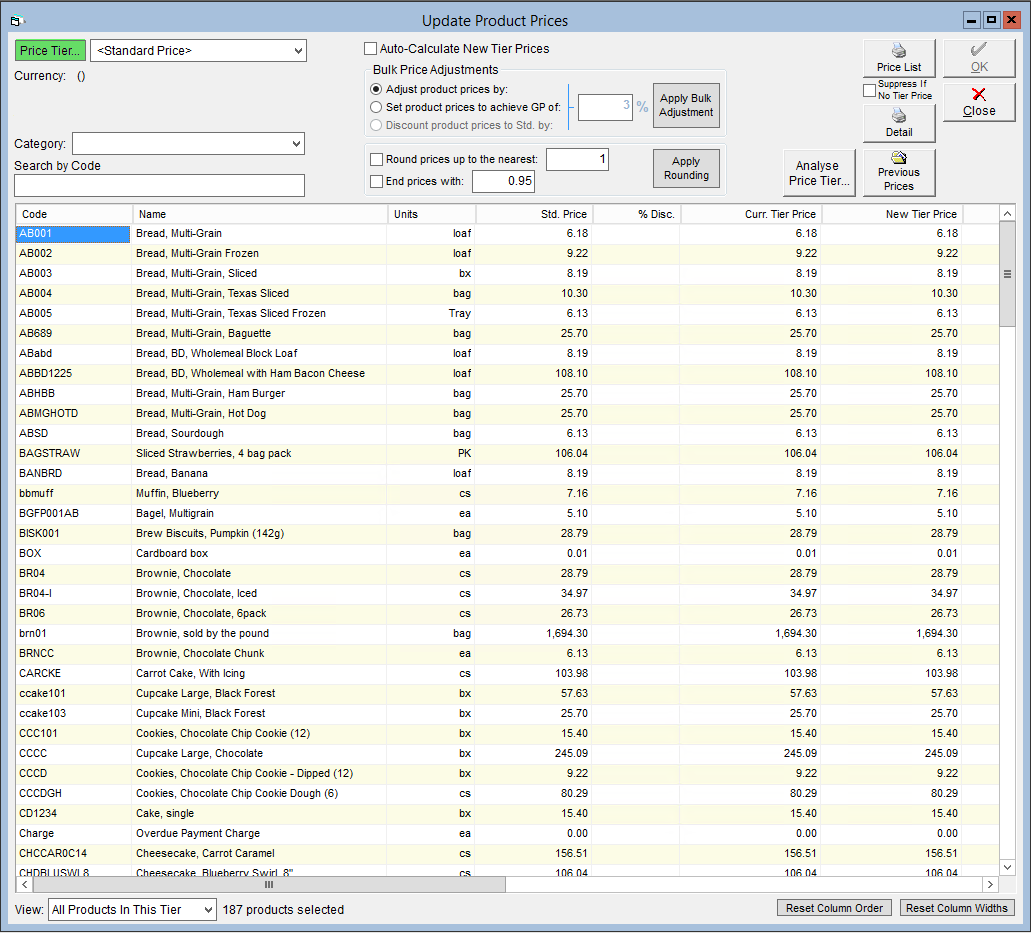This screenshot has width=1031, height=934.
Task: Click Reset Column Order
Action: [x=834, y=908]
